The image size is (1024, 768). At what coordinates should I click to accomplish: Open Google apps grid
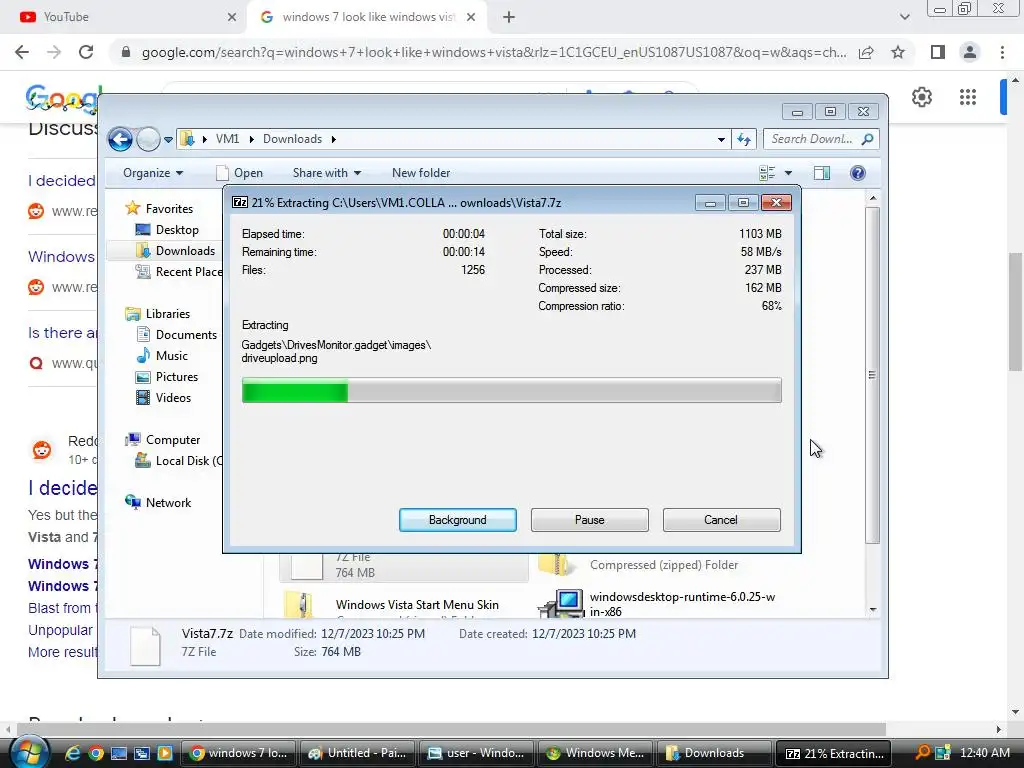pyautogui.click(x=968, y=97)
